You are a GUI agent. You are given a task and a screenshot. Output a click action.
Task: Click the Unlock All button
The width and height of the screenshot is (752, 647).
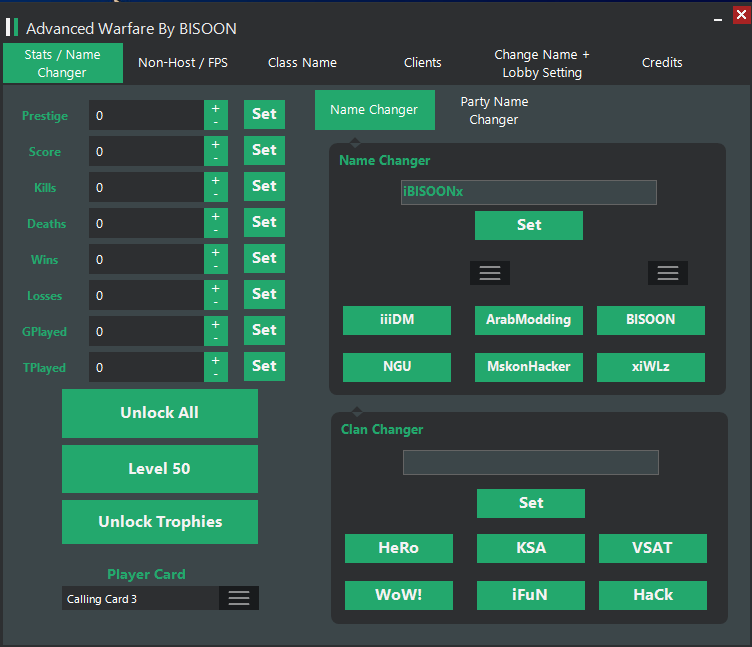[x=160, y=413]
